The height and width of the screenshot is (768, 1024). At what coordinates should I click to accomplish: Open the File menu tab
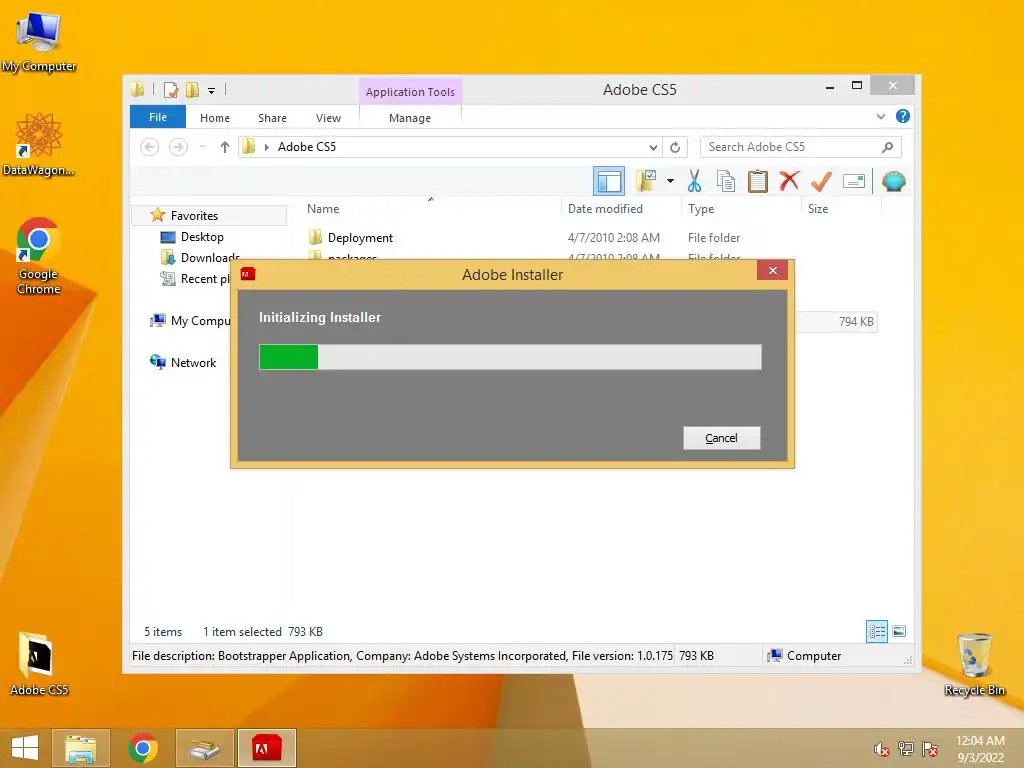click(x=158, y=117)
